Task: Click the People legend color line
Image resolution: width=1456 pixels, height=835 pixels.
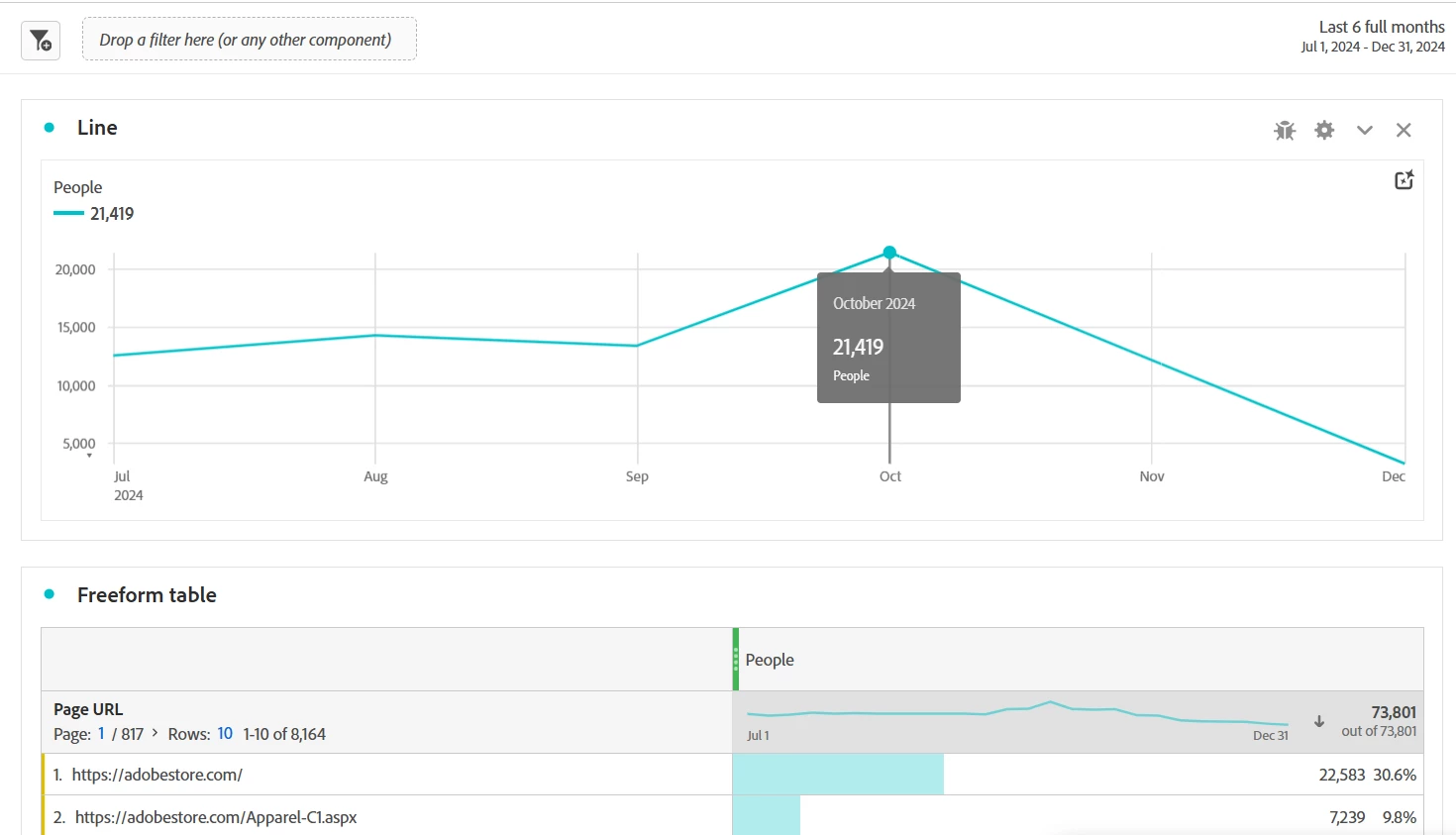Action: pyautogui.click(x=68, y=214)
